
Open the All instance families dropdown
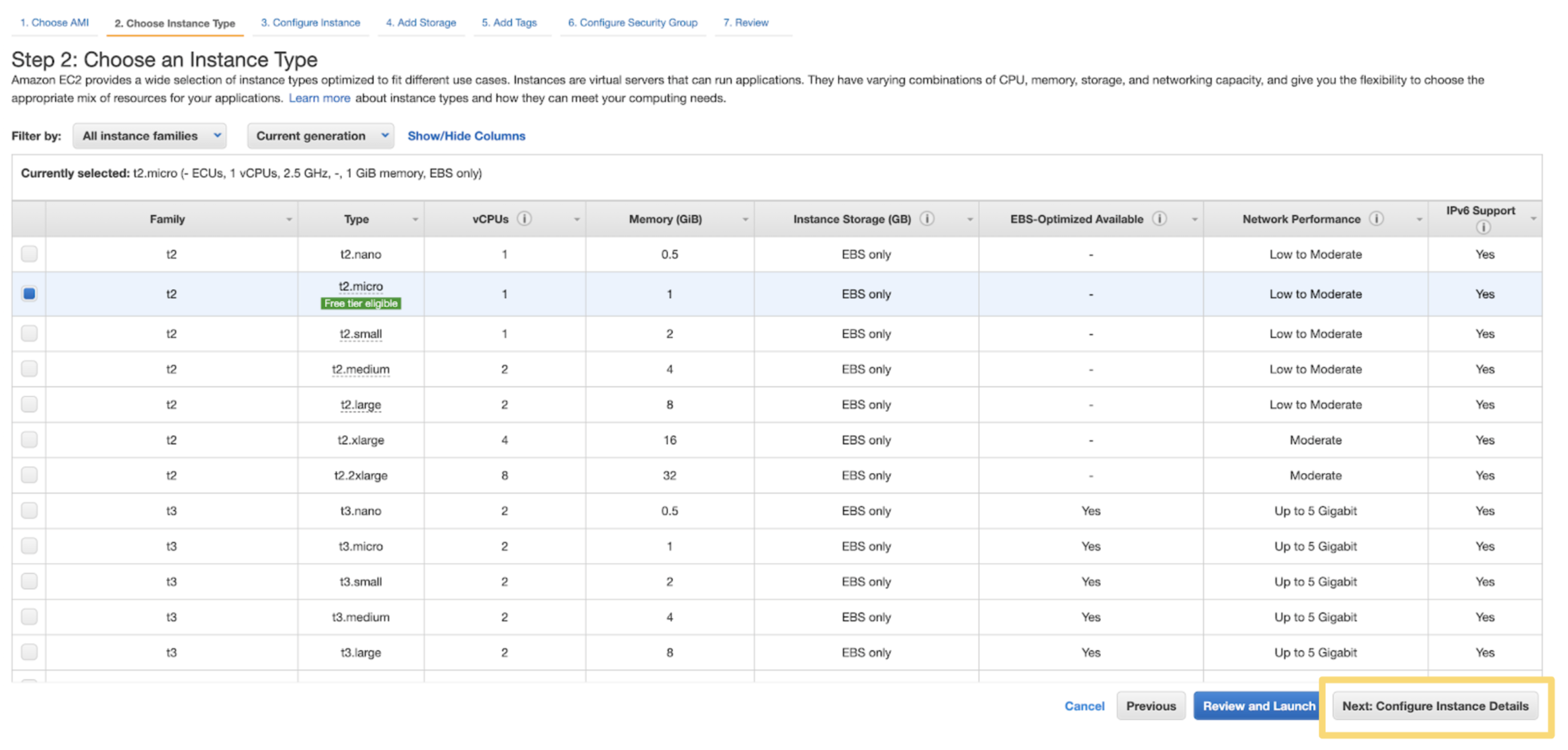(150, 136)
